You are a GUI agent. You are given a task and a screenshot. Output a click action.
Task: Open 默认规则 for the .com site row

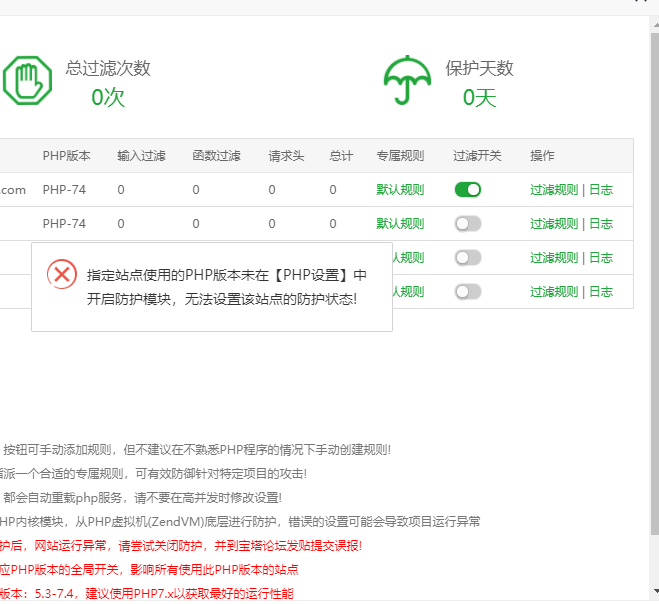(400, 190)
